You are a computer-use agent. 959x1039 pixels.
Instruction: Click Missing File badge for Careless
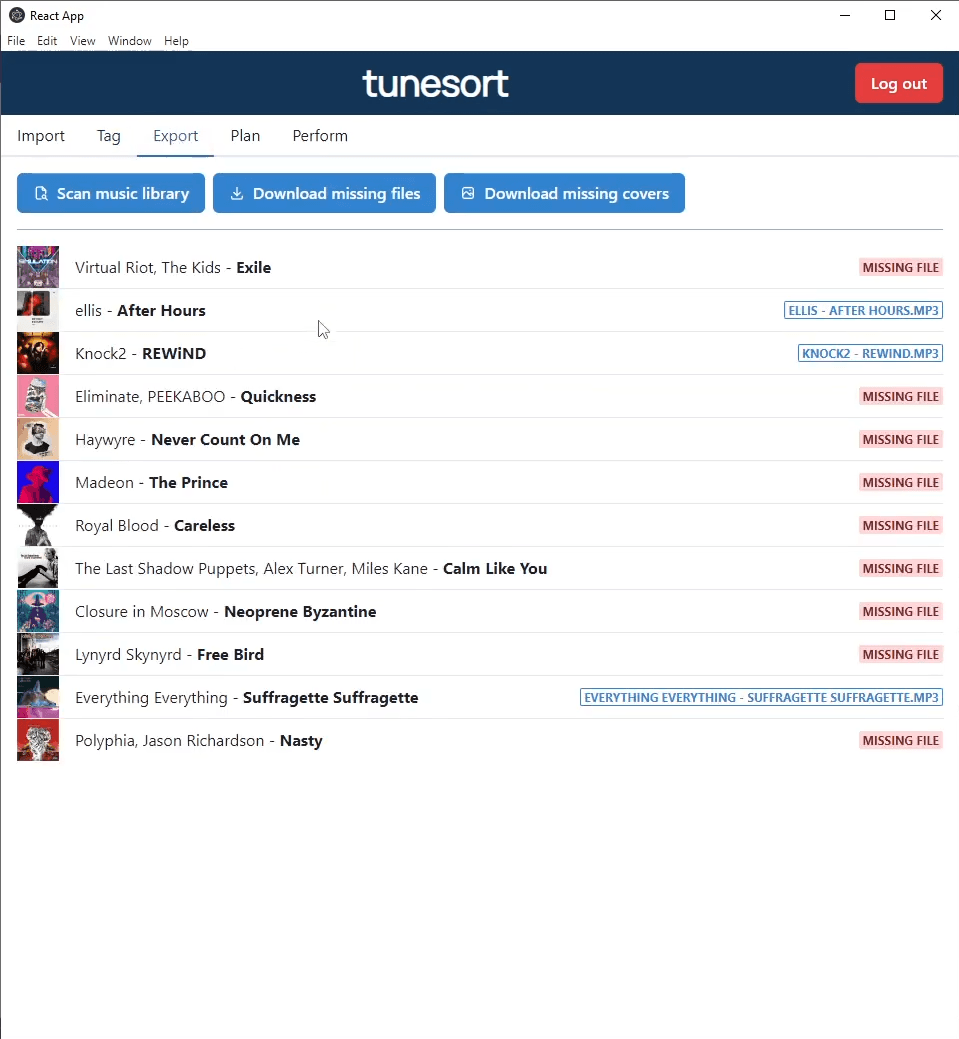(x=900, y=525)
